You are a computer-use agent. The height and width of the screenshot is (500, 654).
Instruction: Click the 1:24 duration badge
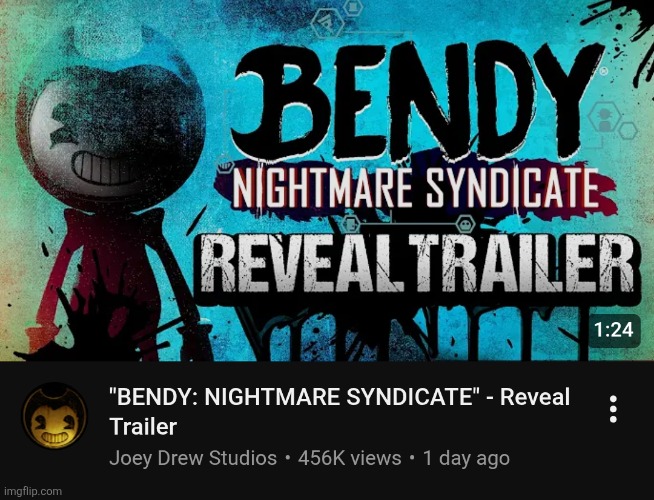pyautogui.click(x=614, y=331)
